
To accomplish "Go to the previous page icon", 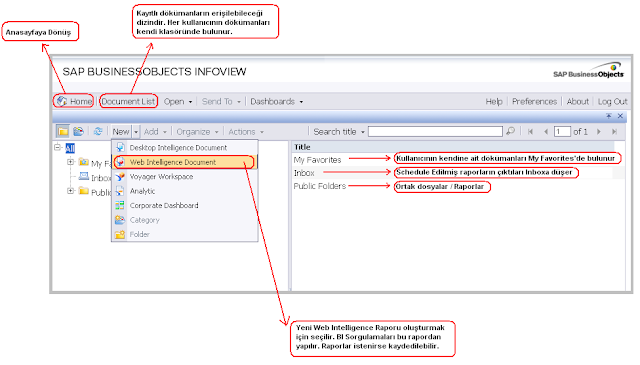I will [546, 132].
